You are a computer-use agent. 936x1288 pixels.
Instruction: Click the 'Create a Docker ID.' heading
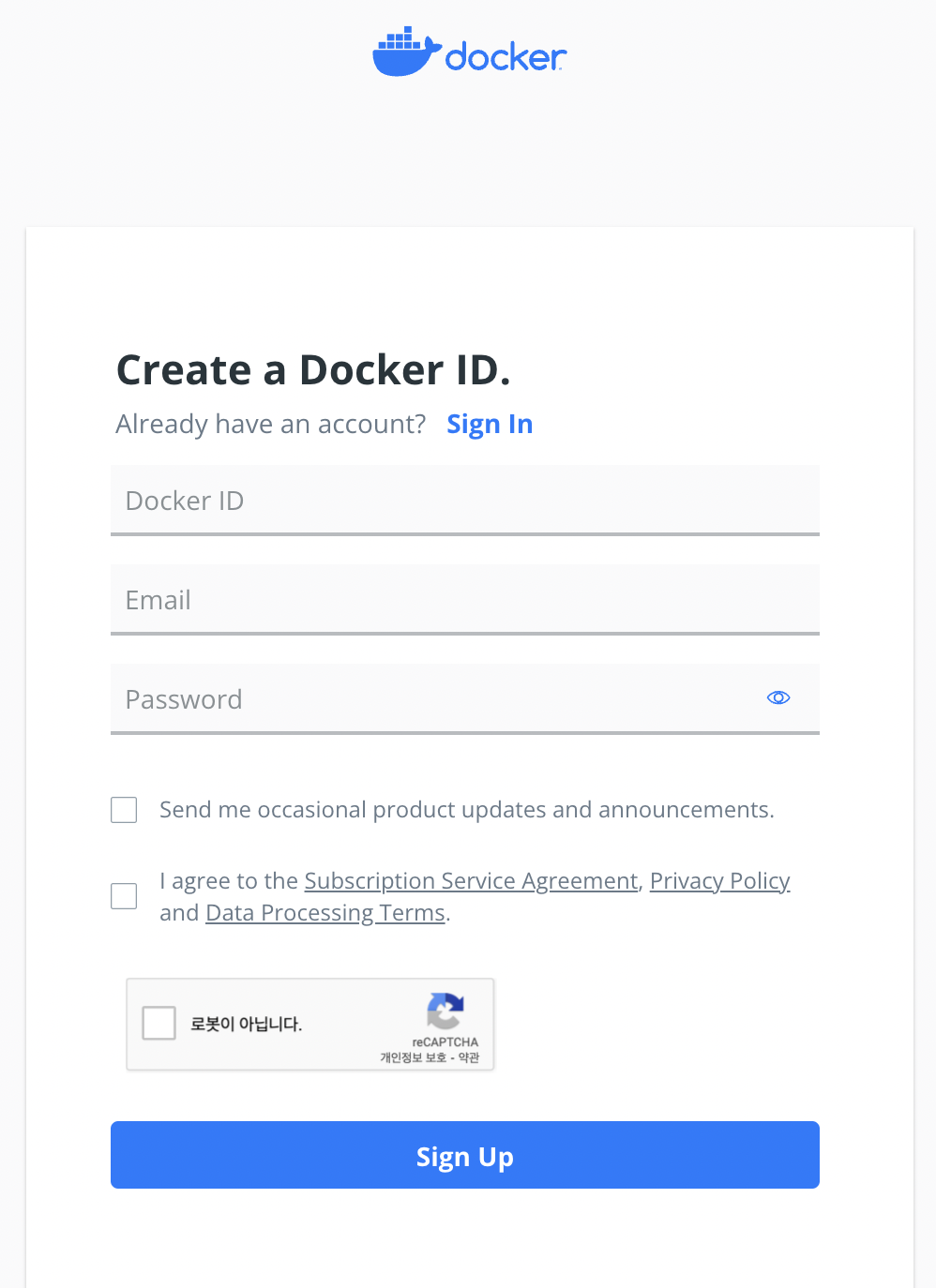point(313,370)
